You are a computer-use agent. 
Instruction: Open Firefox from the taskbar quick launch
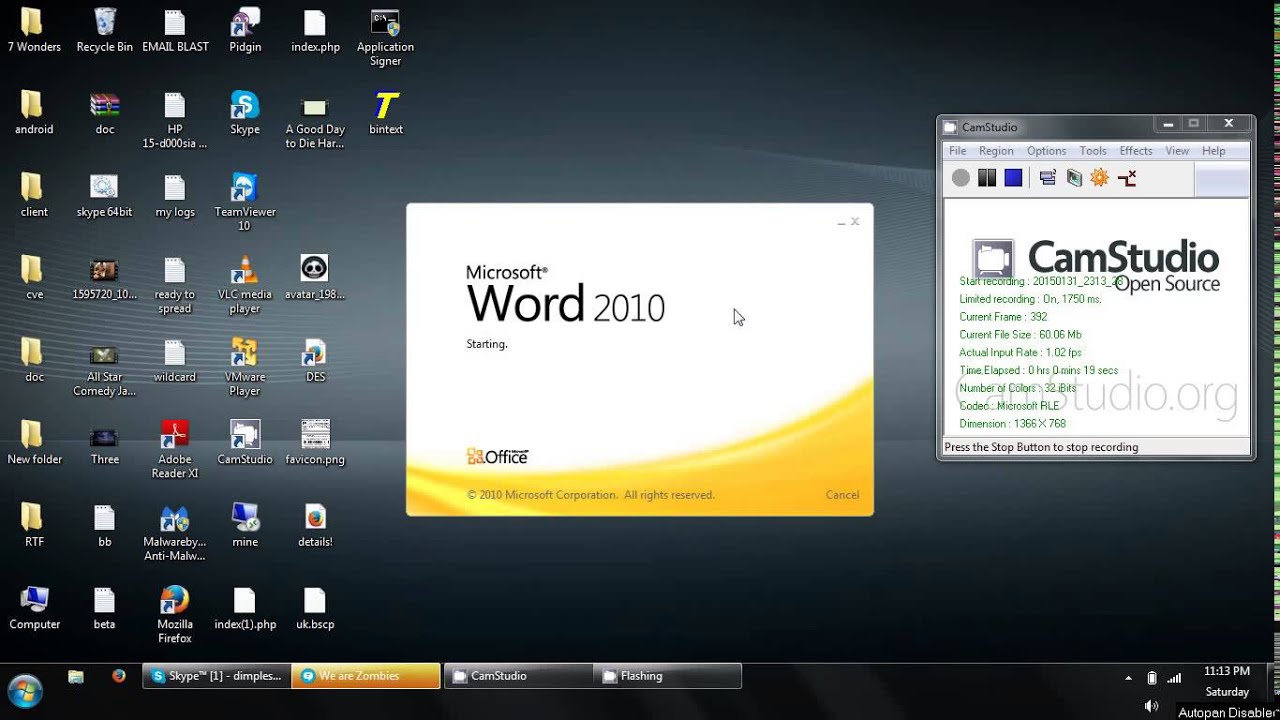pyautogui.click(x=119, y=676)
